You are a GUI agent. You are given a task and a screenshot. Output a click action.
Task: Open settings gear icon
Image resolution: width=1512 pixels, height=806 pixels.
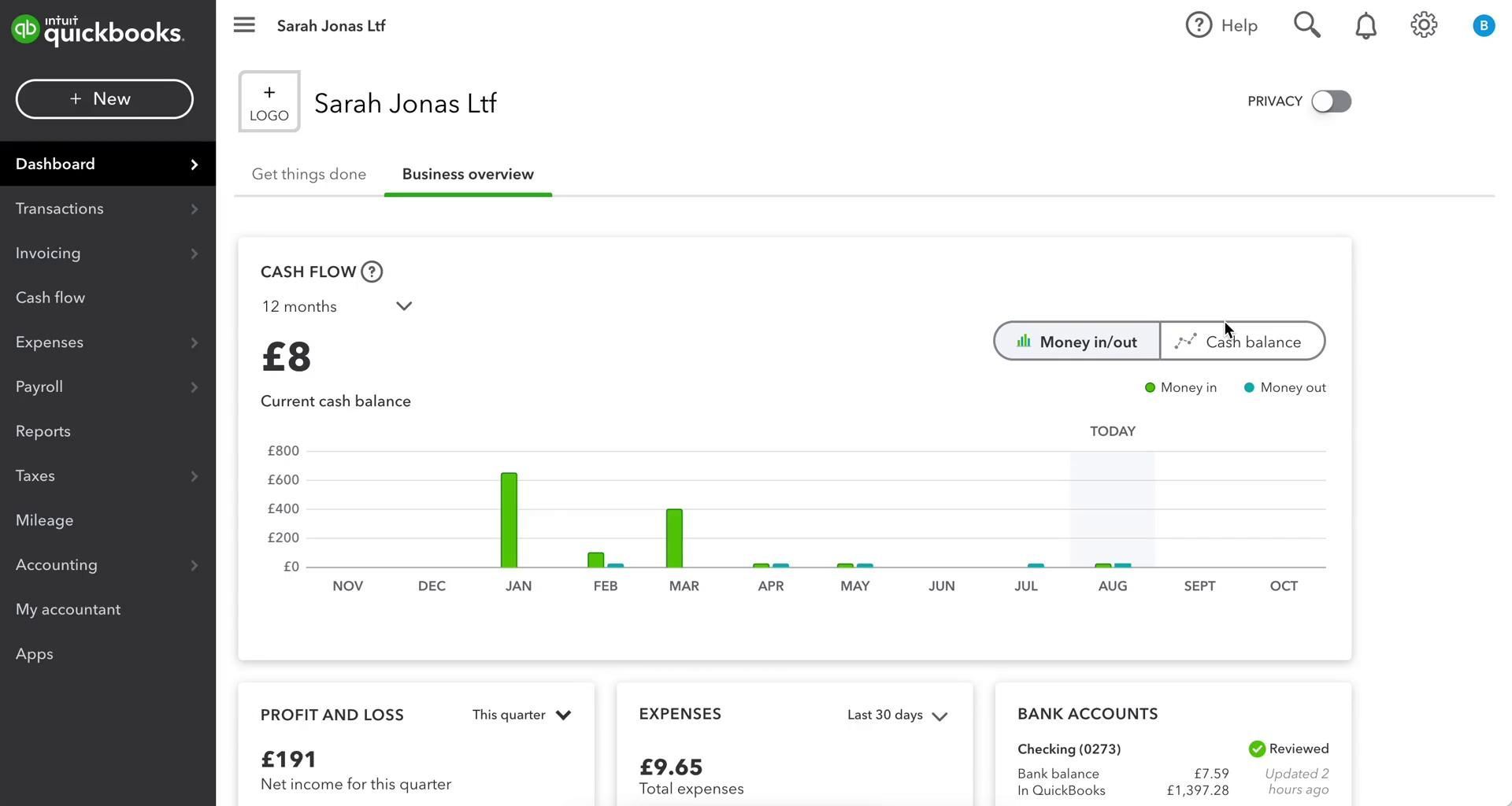tap(1424, 25)
